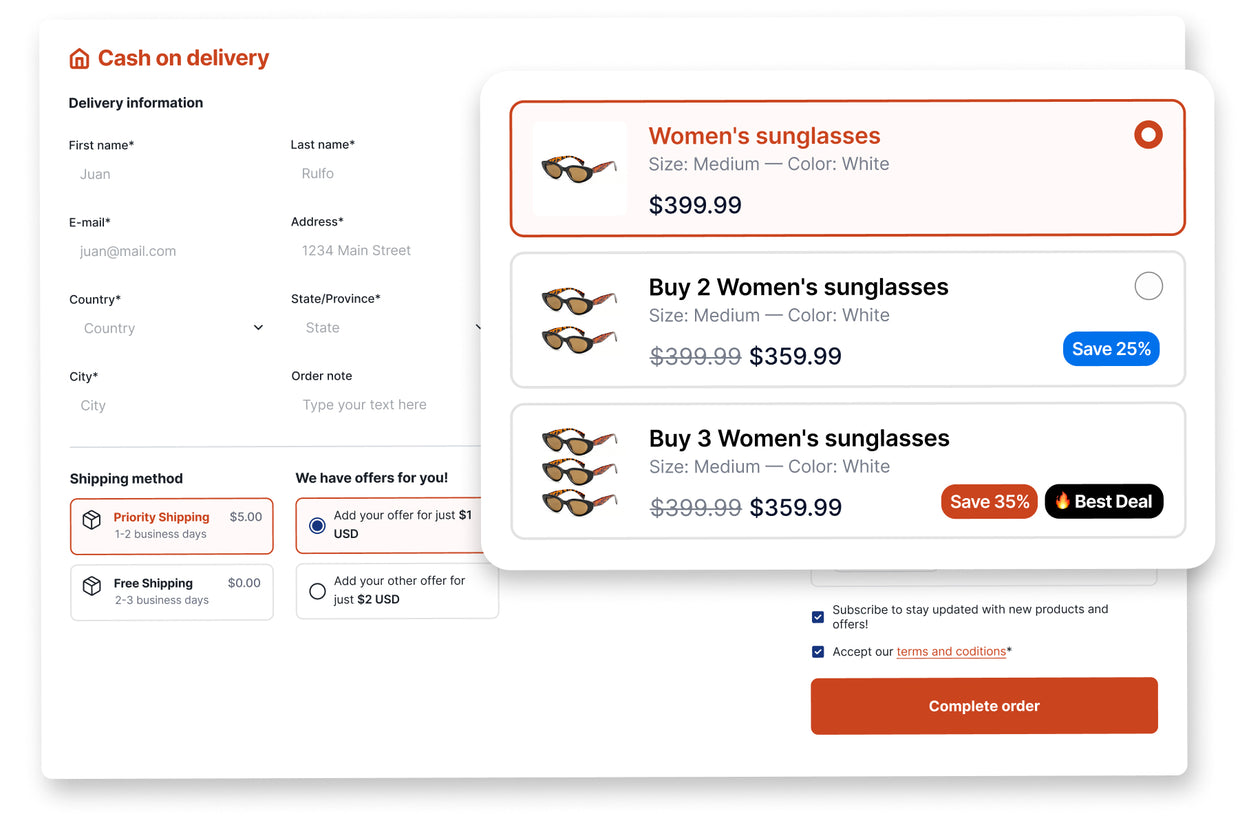Click the Save 35% badge
The height and width of the screenshot is (838, 1240).
tap(989, 502)
